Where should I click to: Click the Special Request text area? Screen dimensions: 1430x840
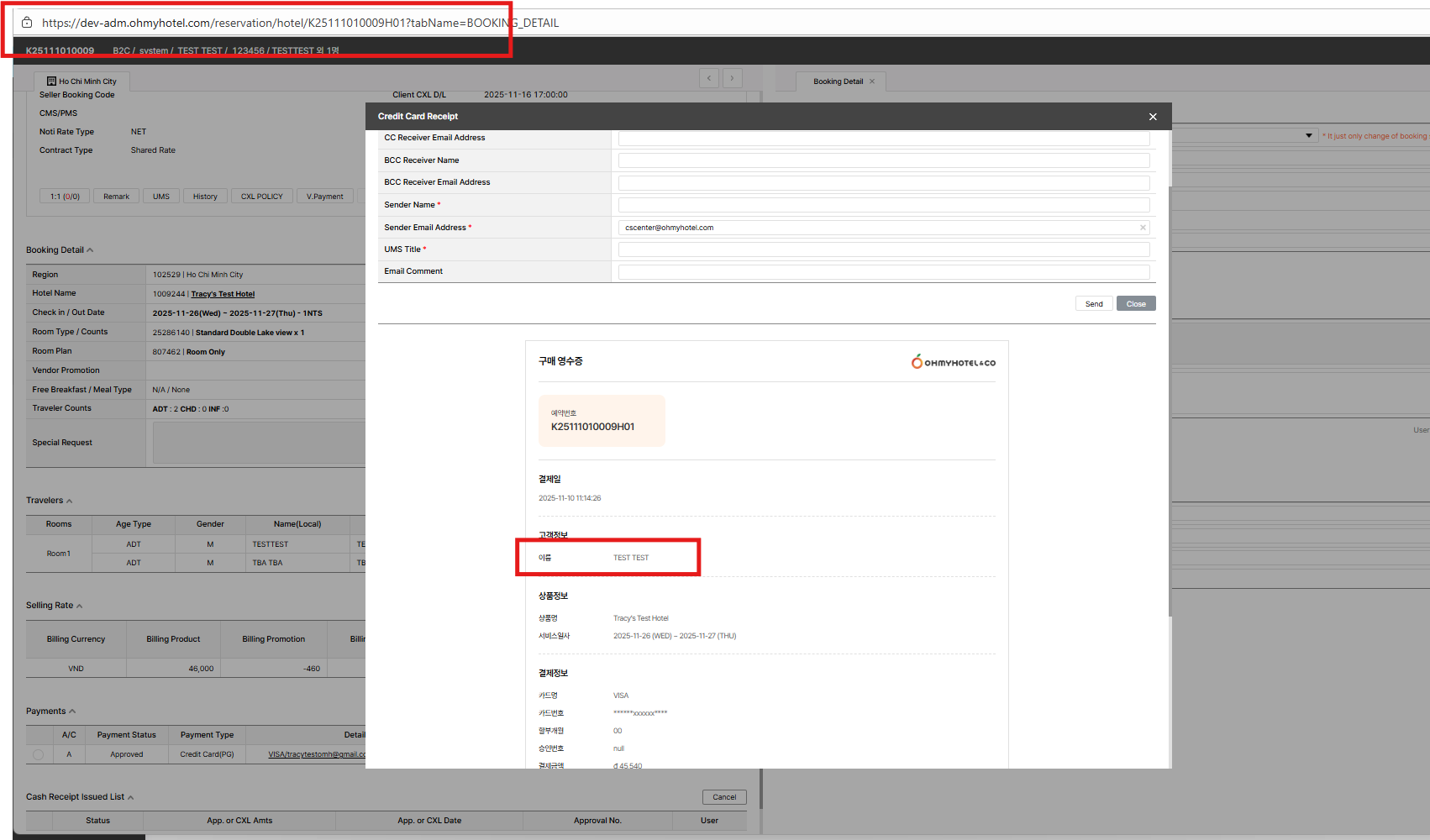coord(259,443)
